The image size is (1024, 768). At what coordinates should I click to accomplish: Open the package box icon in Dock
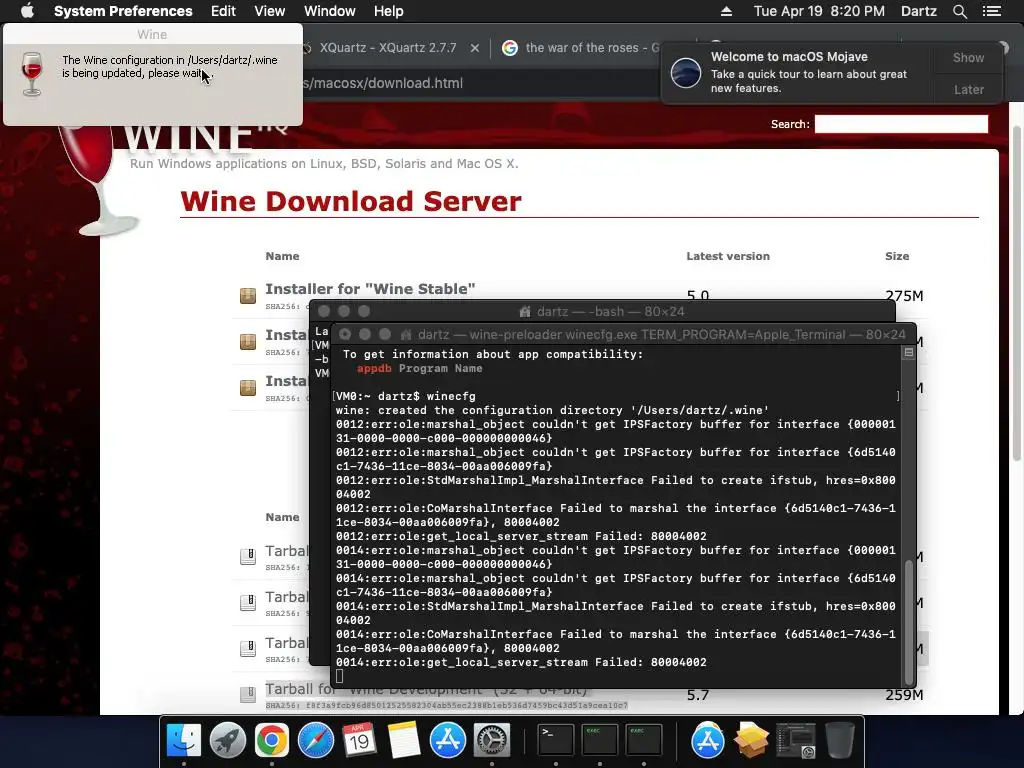(751, 740)
